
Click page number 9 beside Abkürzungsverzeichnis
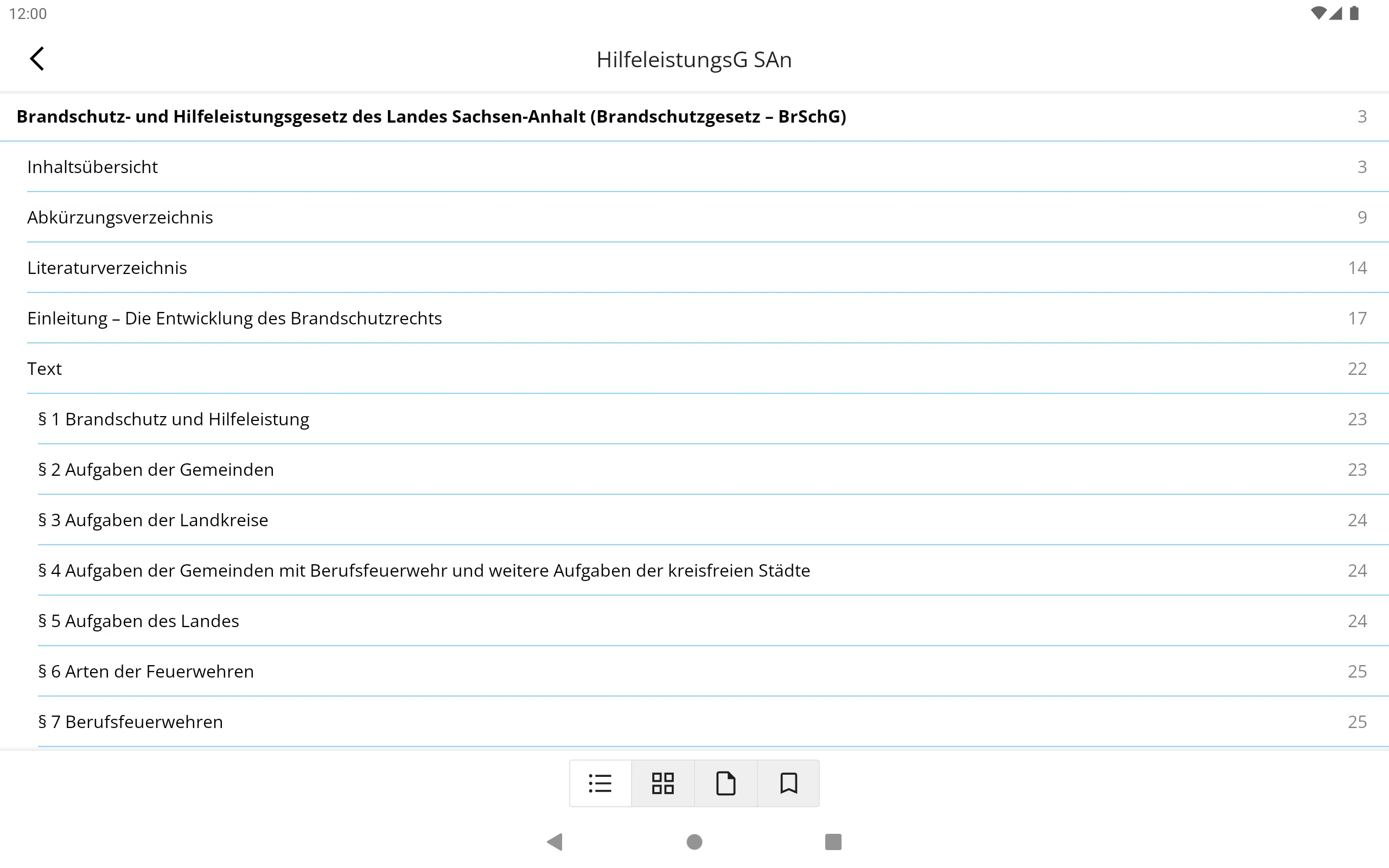[1362, 218]
